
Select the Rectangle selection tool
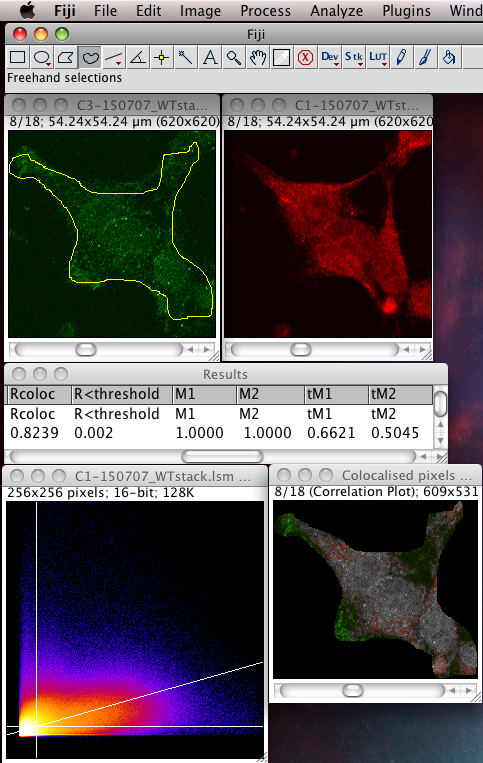coord(18,58)
